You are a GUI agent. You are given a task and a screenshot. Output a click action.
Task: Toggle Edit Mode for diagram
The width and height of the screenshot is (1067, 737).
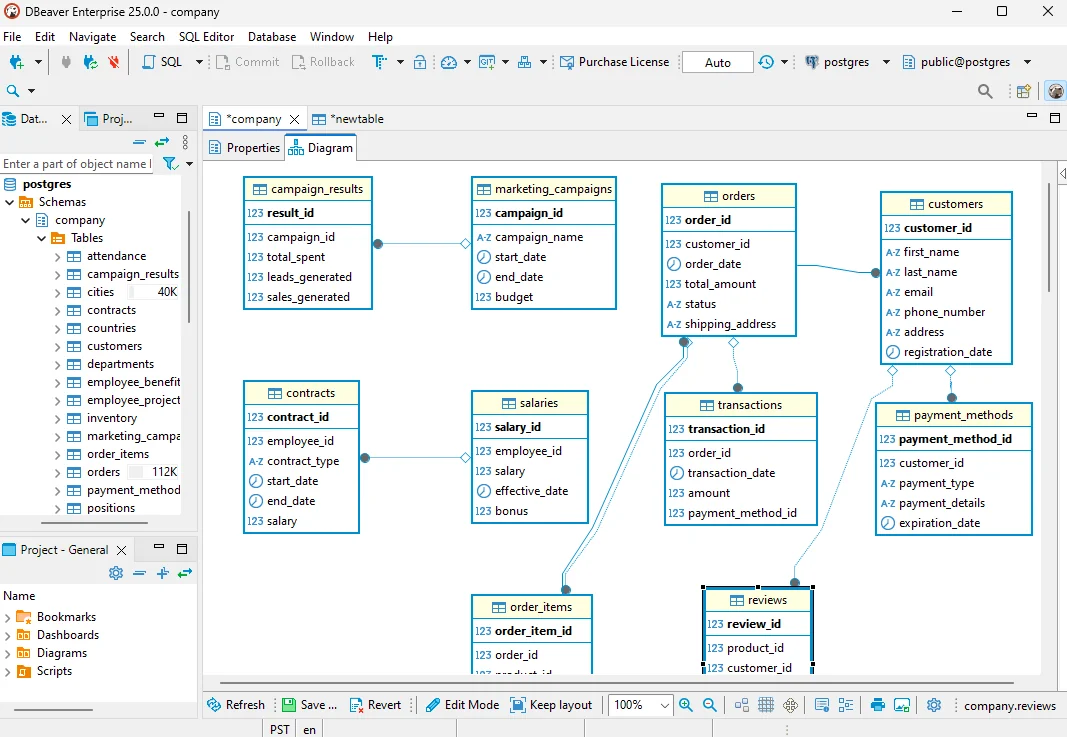[x=463, y=705]
